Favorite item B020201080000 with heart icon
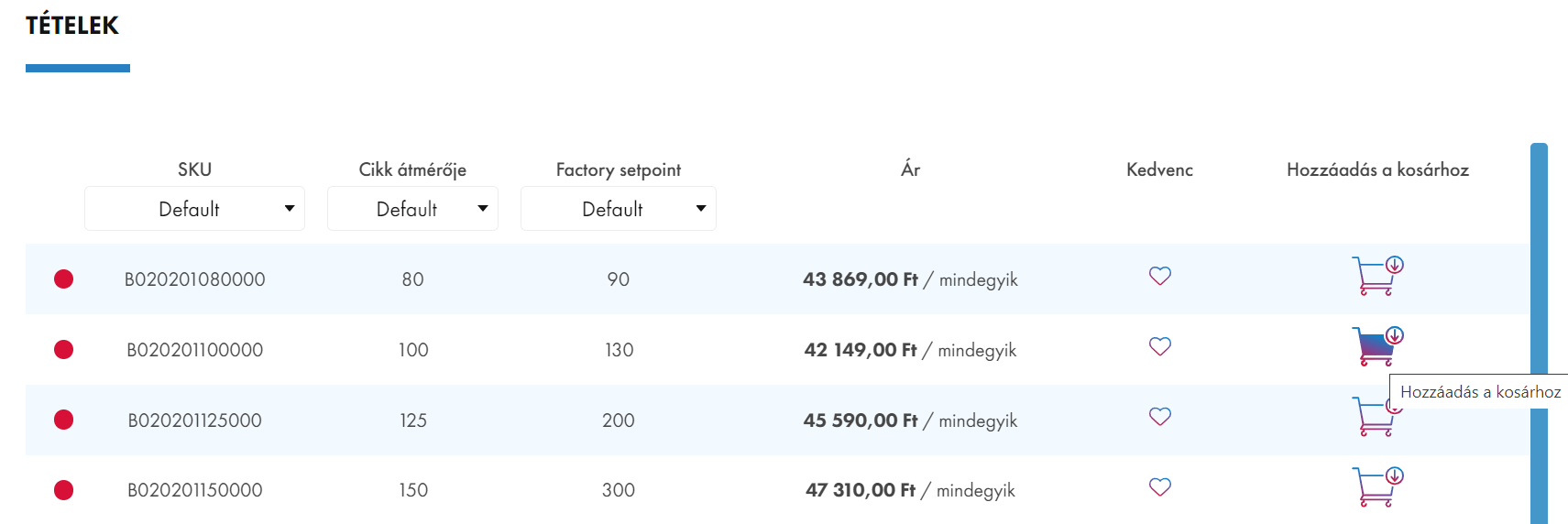This screenshot has width=1568, height=524. [x=1160, y=276]
